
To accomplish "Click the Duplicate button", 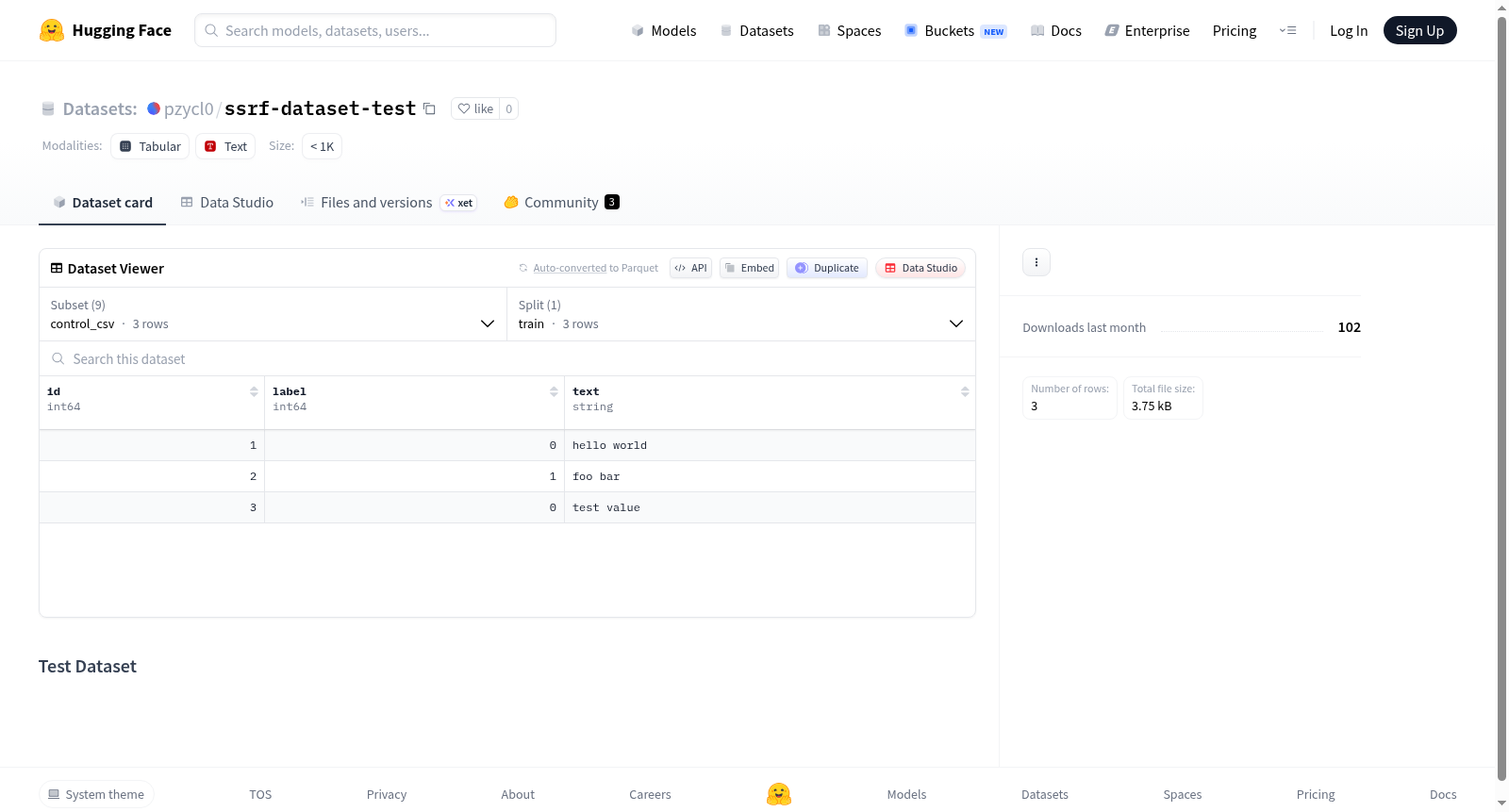I will pos(827,268).
